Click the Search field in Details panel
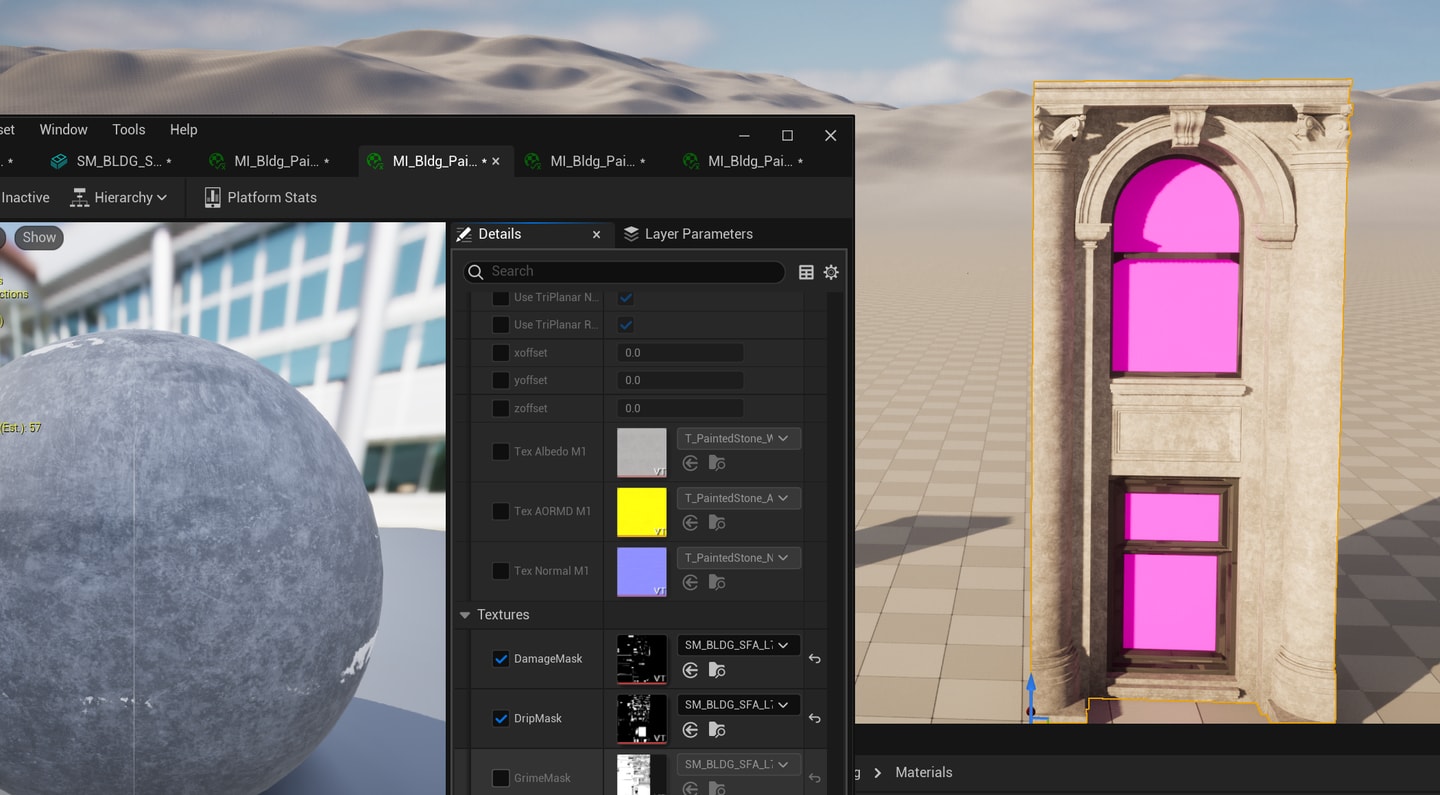The width and height of the screenshot is (1440, 795). (x=625, y=272)
